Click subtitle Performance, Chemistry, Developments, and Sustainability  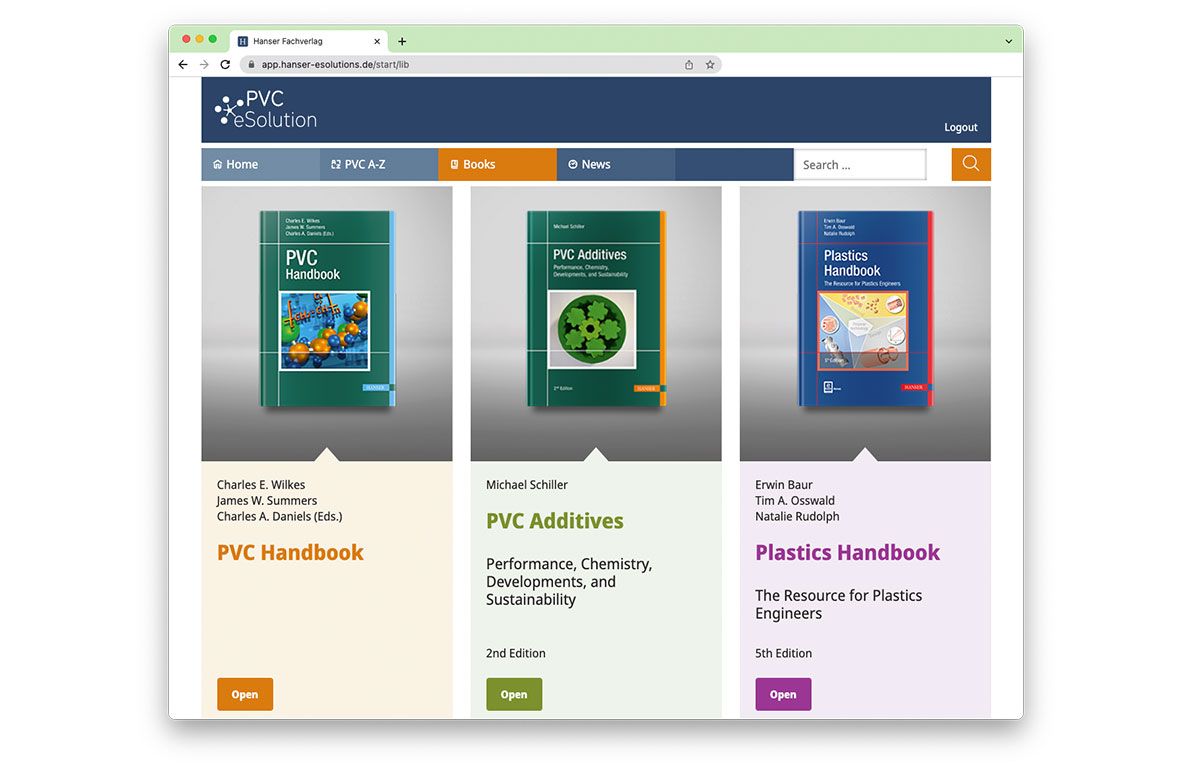(x=569, y=582)
